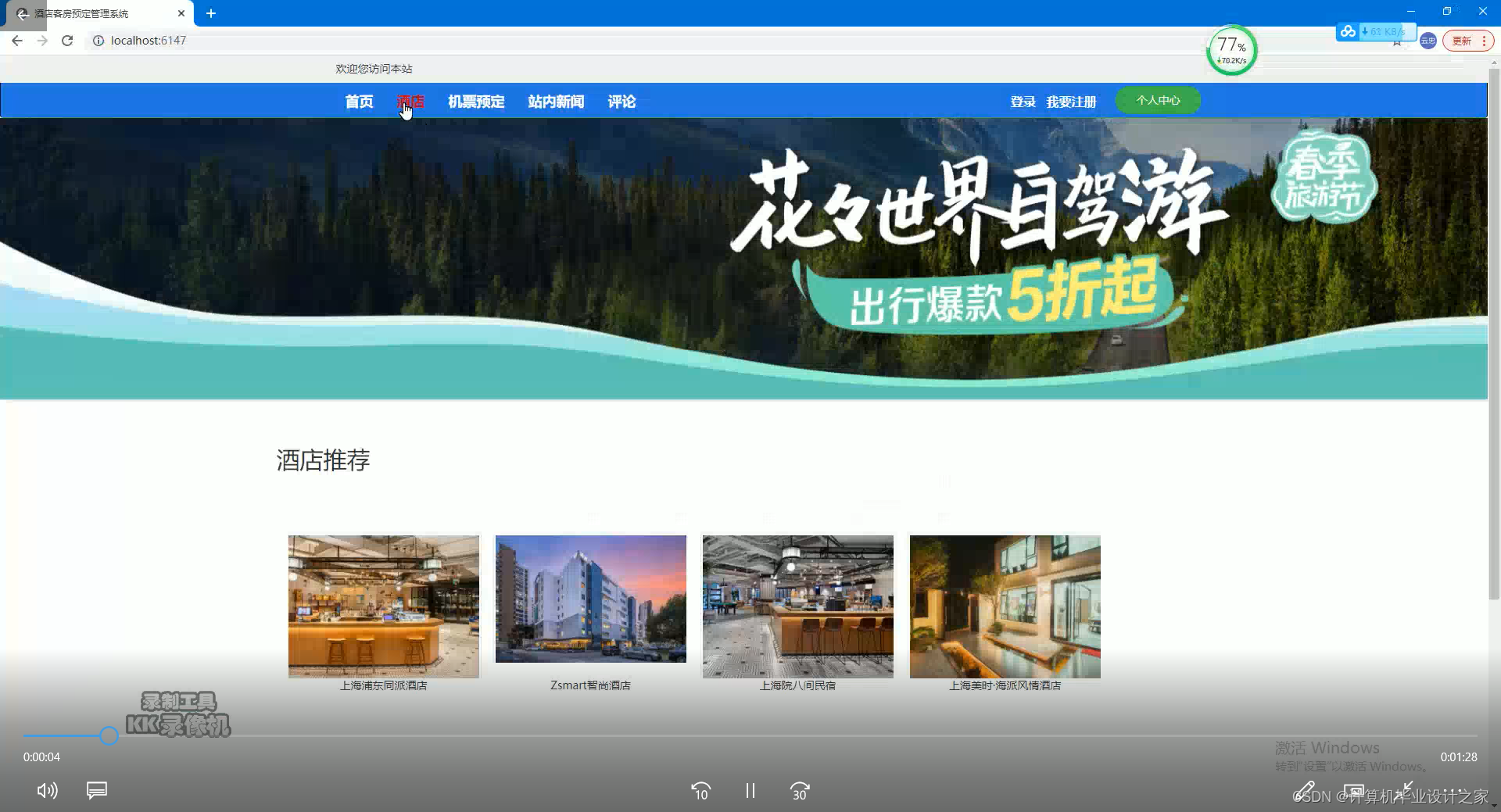Viewport: 1501px width, 812px height.
Task: Open 上海院八间民宿 photo
Action: [x=798, y=606]
